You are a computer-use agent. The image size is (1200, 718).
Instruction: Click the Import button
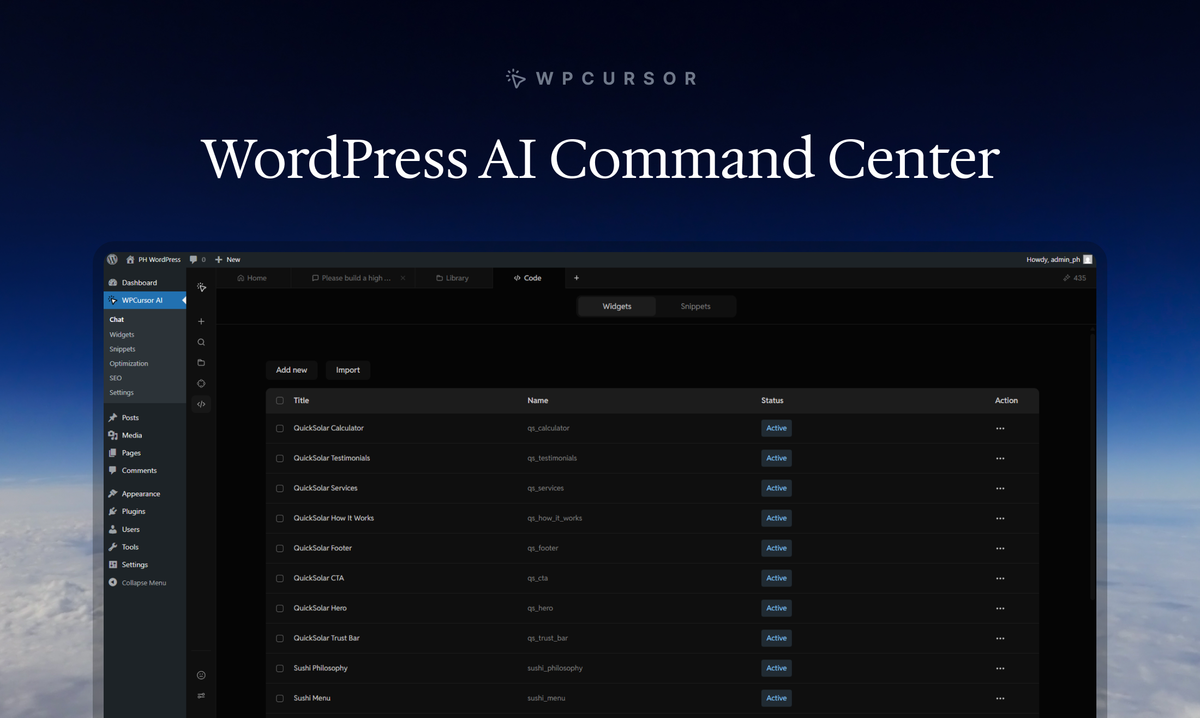point(347,370)
